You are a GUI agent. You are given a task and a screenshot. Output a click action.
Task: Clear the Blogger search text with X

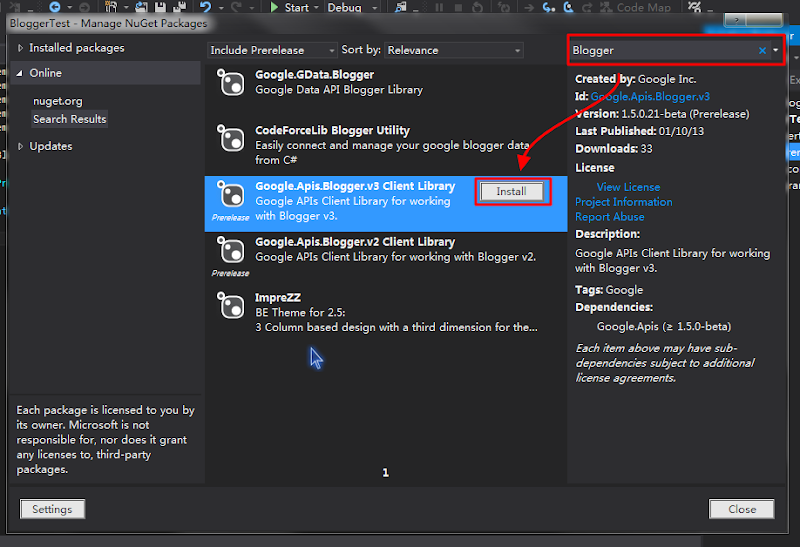point(762,50)
